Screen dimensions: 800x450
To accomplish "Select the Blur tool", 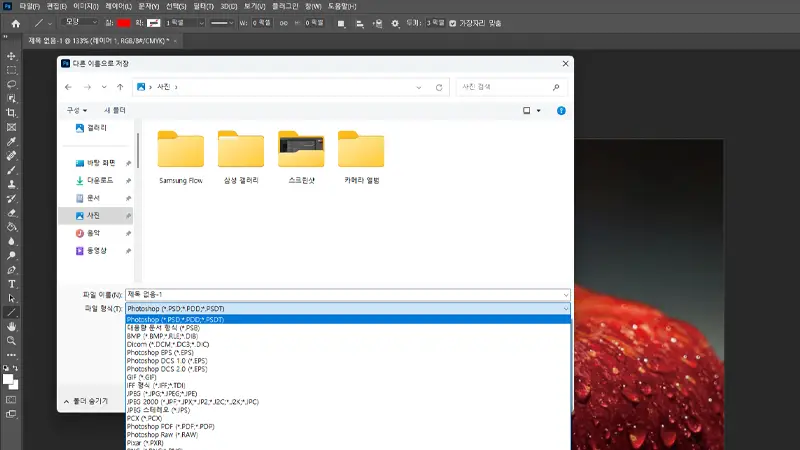I will 11,241.
